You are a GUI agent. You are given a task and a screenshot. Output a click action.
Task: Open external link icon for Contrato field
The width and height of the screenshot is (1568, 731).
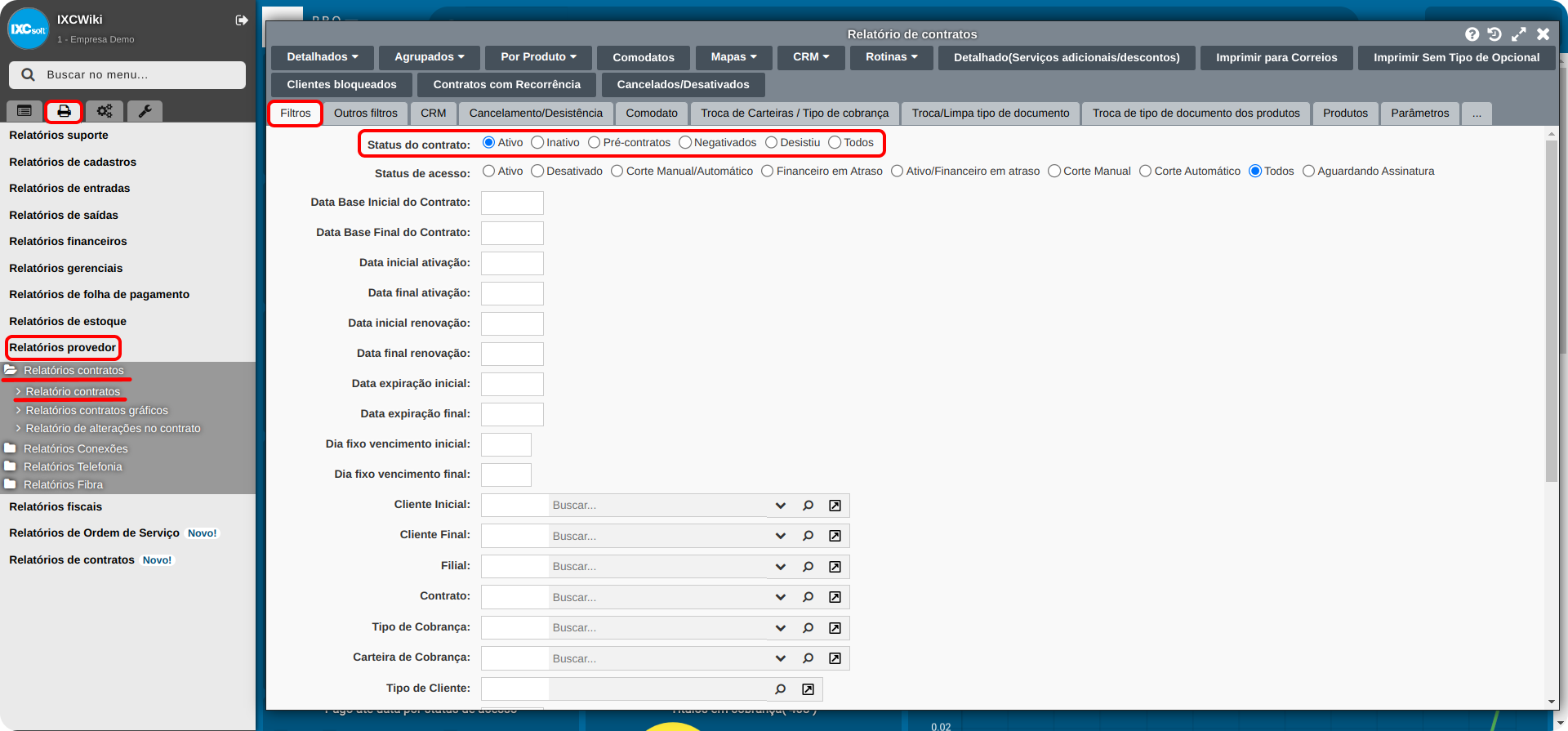[835, 597]
